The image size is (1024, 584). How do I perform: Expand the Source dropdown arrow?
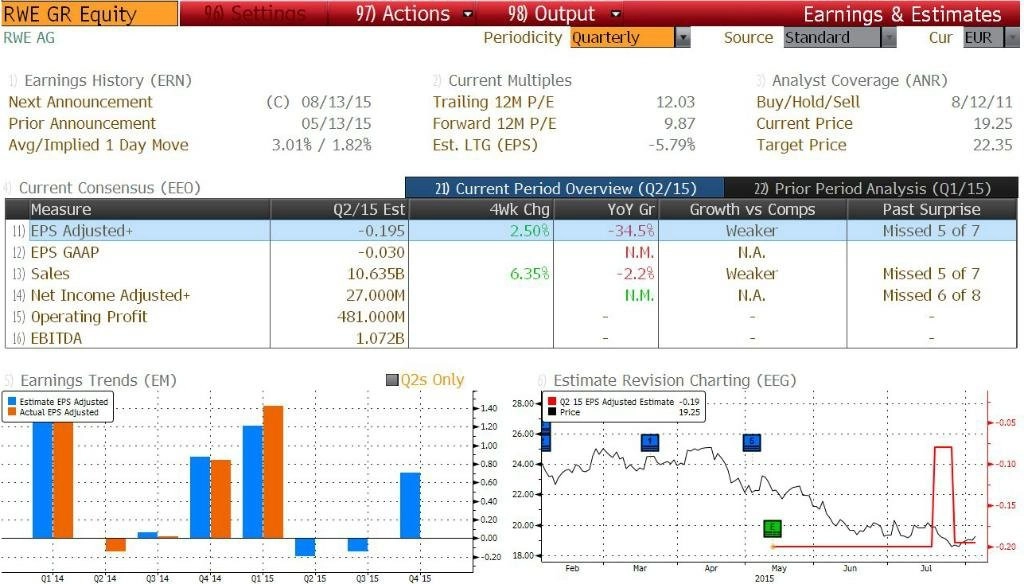point(889,38)
